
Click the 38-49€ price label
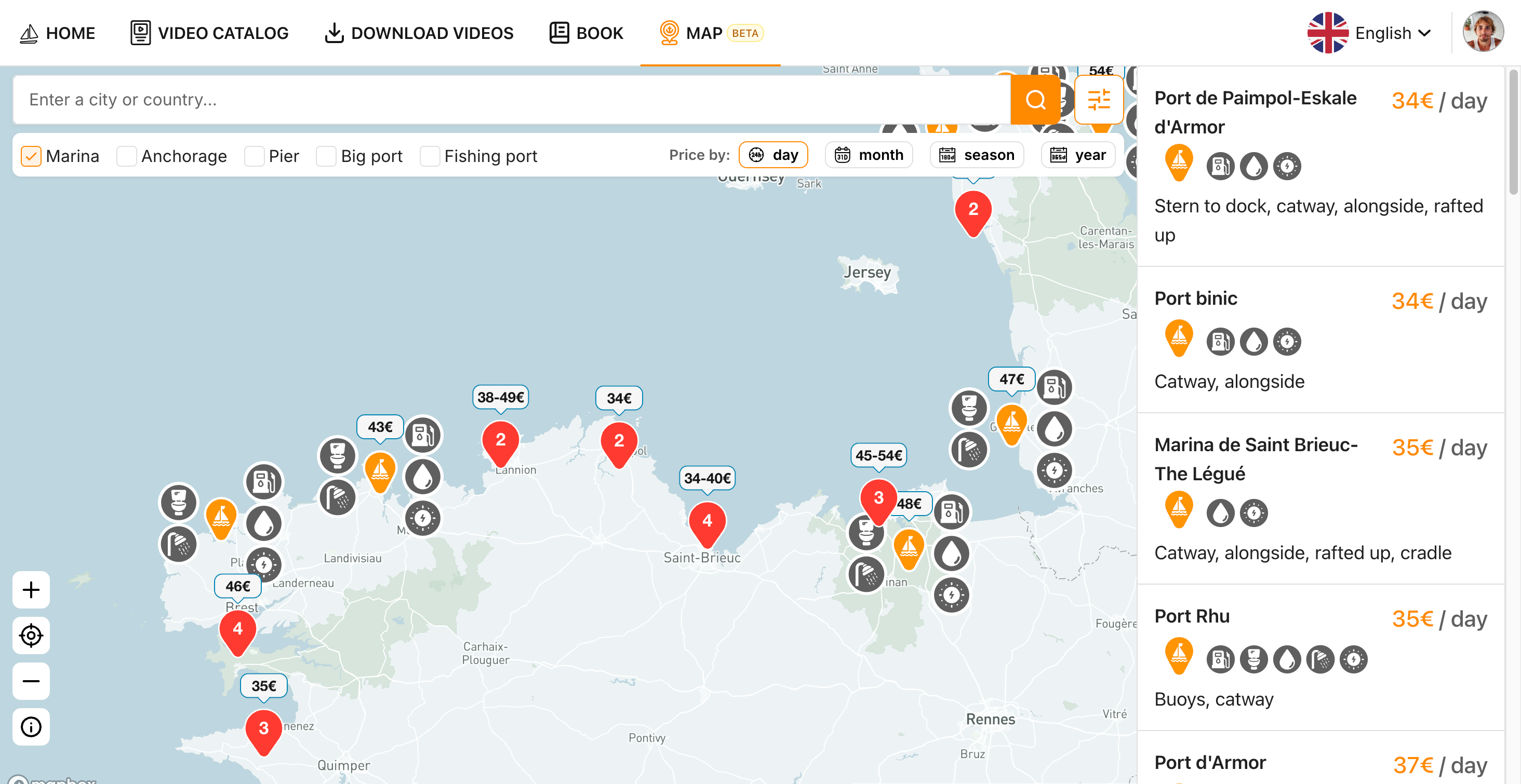[x=500, y=397]
